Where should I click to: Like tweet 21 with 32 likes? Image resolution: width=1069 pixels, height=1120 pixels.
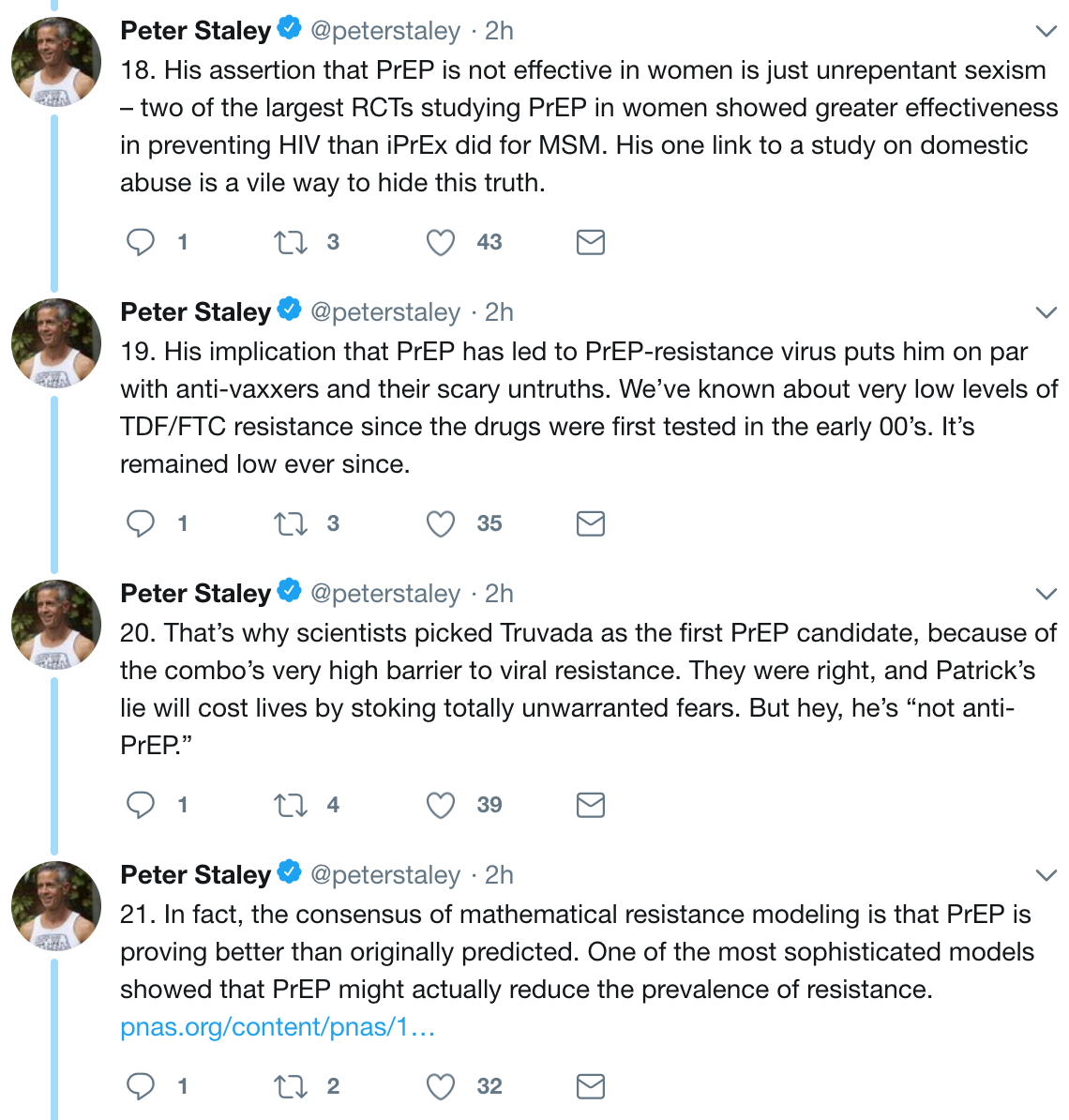tap(440, 1087)
